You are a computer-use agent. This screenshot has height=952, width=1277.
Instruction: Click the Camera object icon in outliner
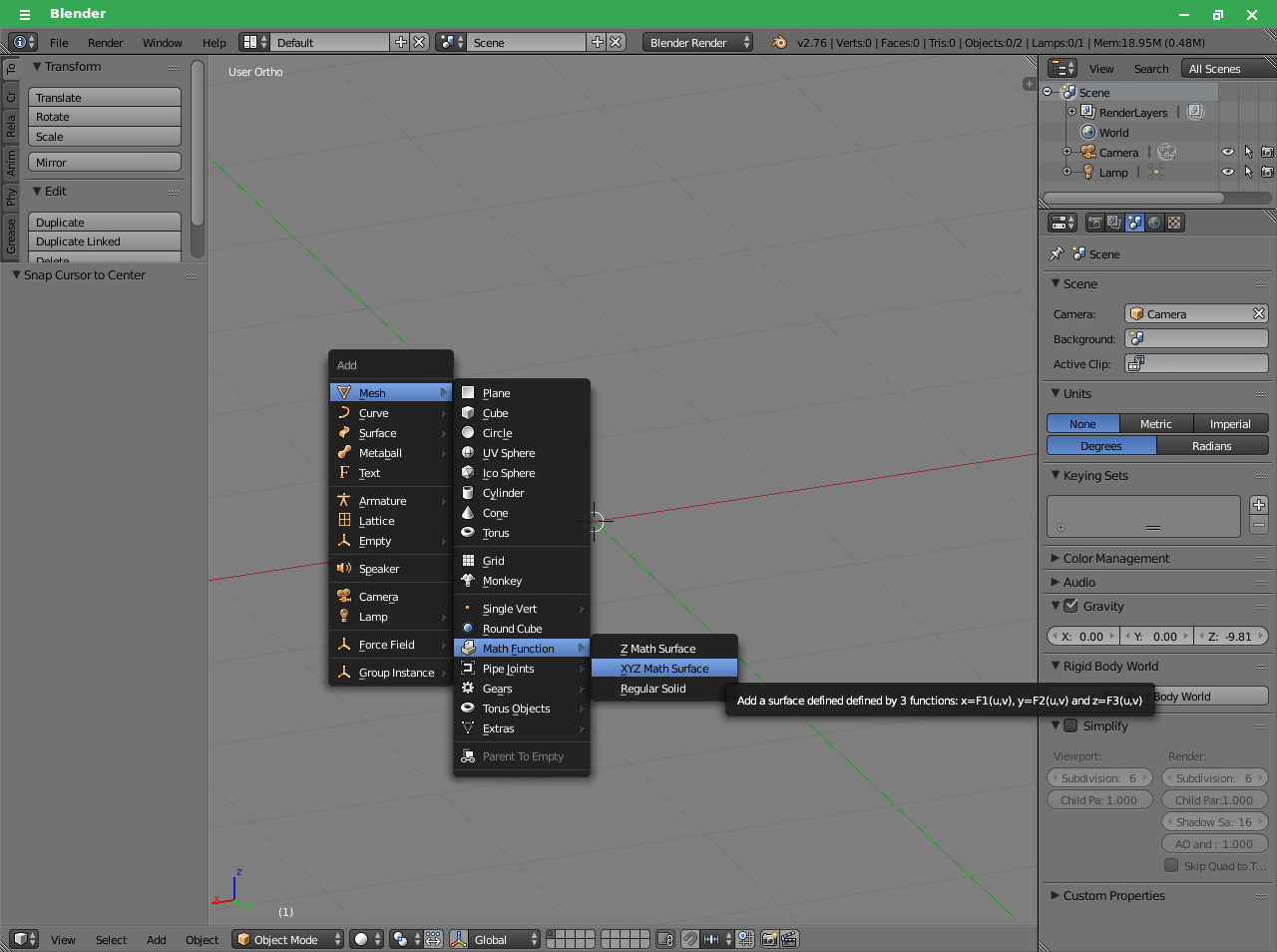coord(1088,152)
